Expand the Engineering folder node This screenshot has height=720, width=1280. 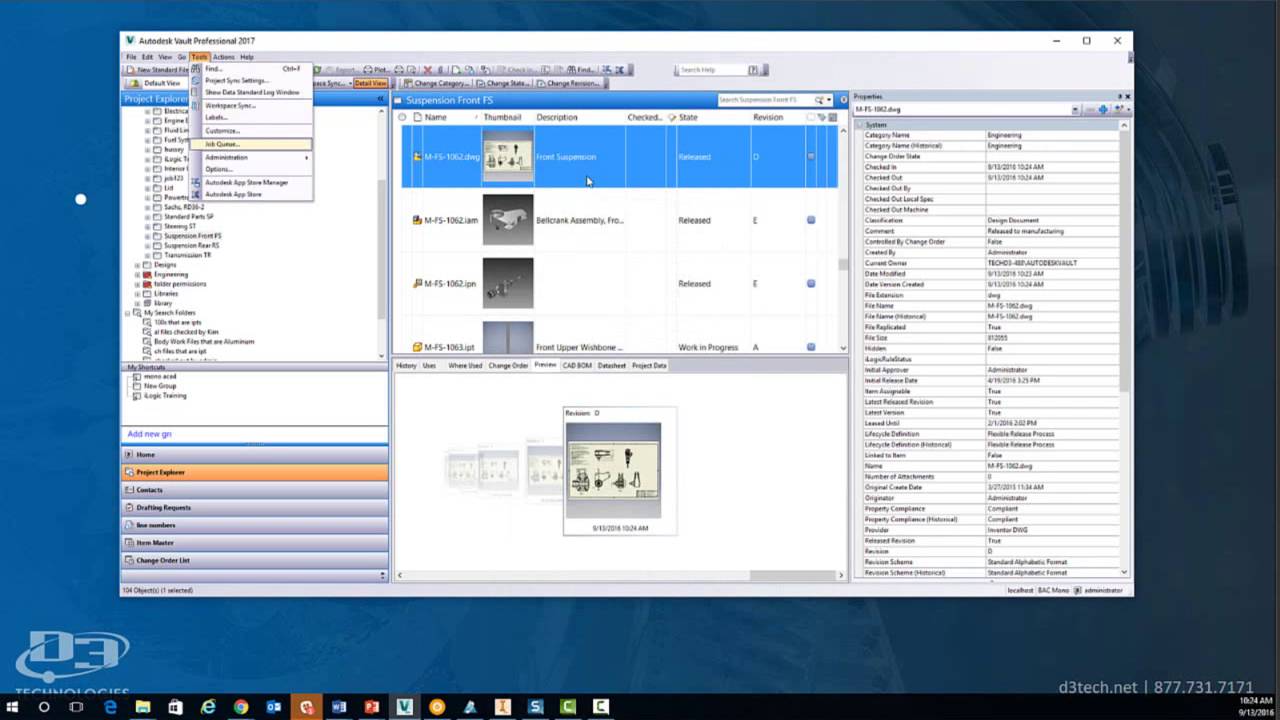click(138, 274)
